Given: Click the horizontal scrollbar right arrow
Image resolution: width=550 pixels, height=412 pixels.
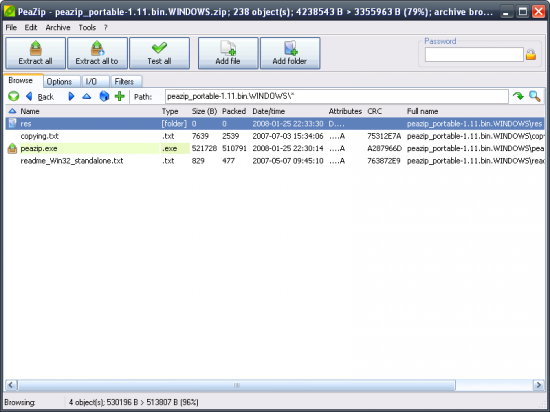Looking at the screenshot, I should 538,385.
